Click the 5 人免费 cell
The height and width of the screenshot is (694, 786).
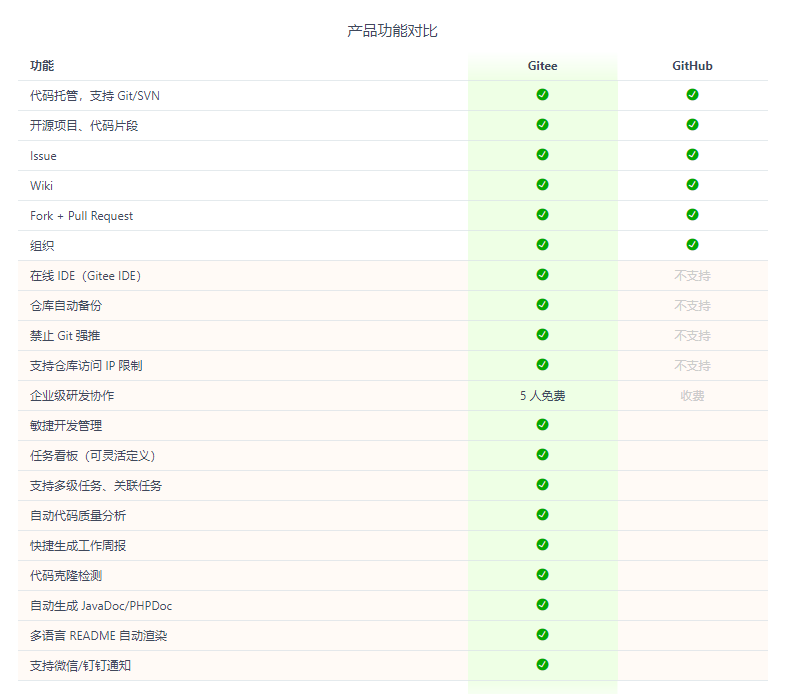[x=542, y=396]
